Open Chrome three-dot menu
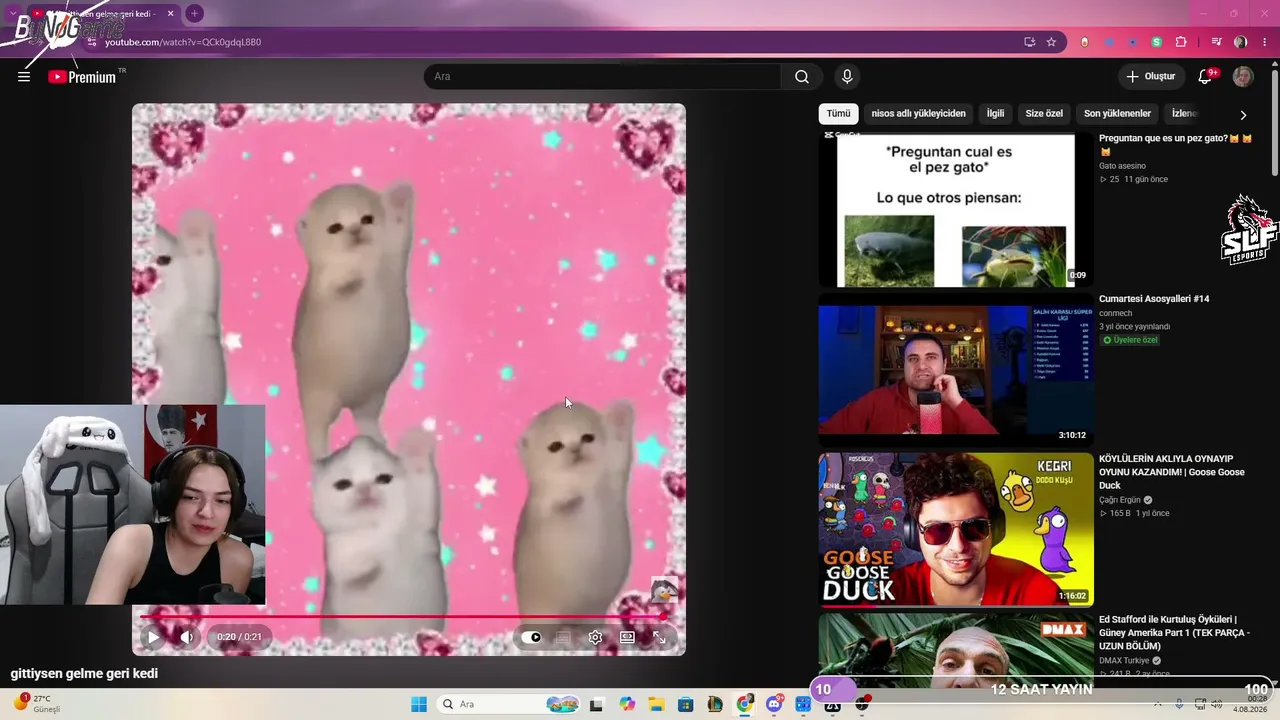The height and width of the screenshot is (720, 1280). pos(1264,42)
